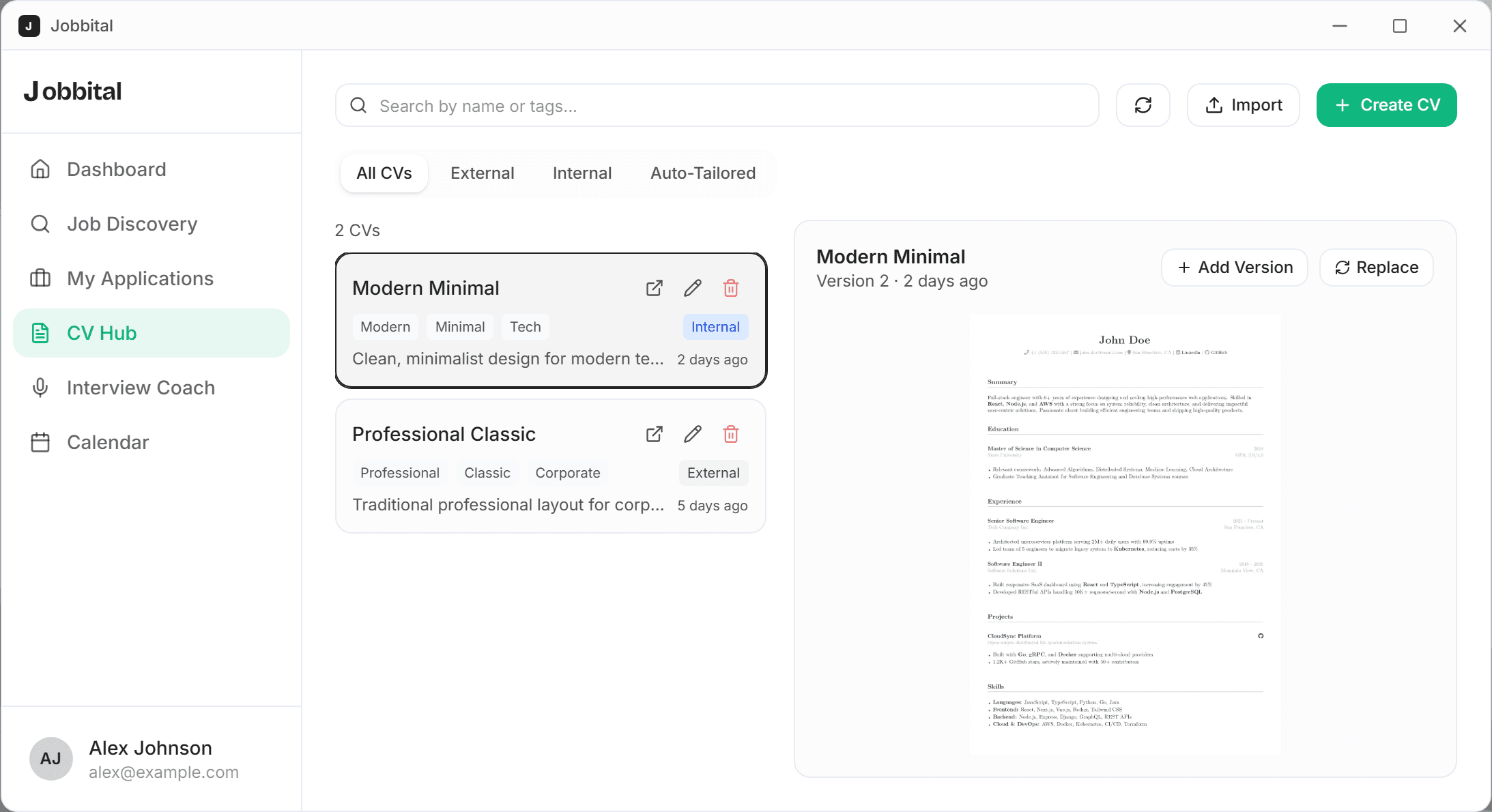The width and height of the screenshot is (1492, 812).
Task: Edit the Modern Minimal CV
Action: pyautogui.click(x=692, y=288)
